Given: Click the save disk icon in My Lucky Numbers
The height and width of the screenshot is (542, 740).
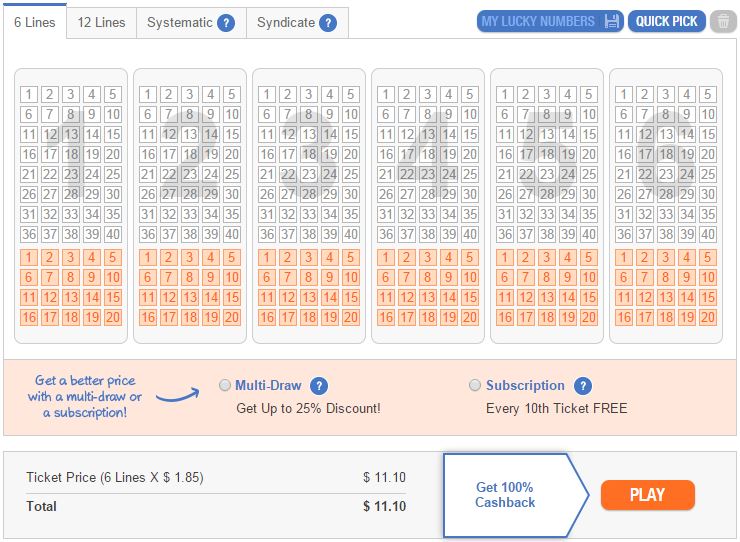Looking at the screenshot, I should (x=611, y=21).
